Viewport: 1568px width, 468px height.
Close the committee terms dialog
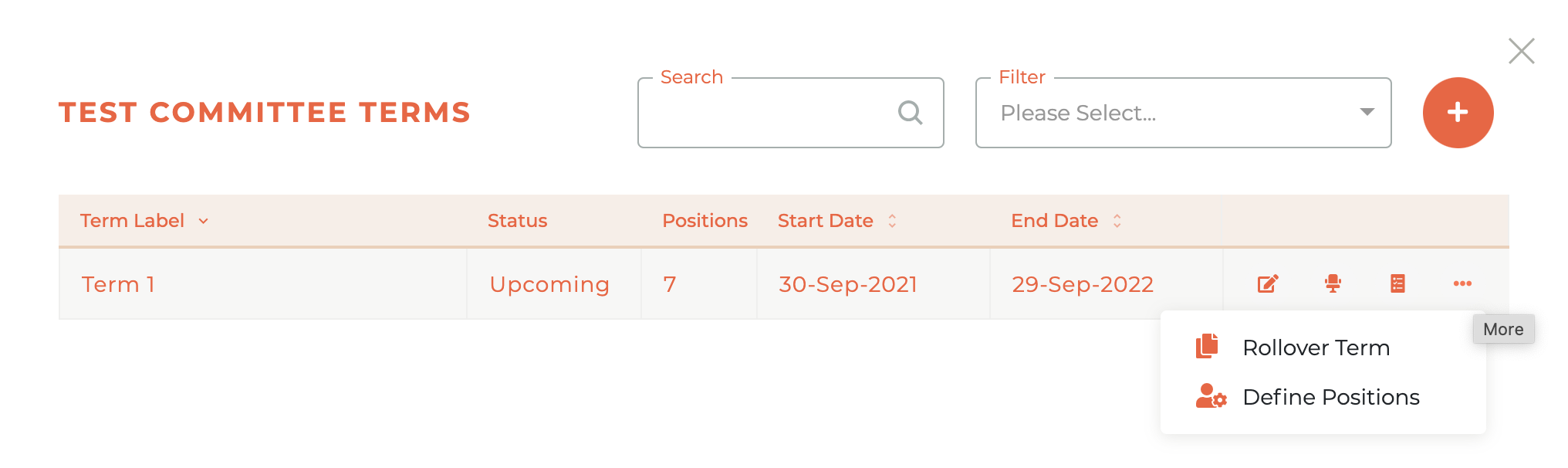click(x=1521, y=51)
